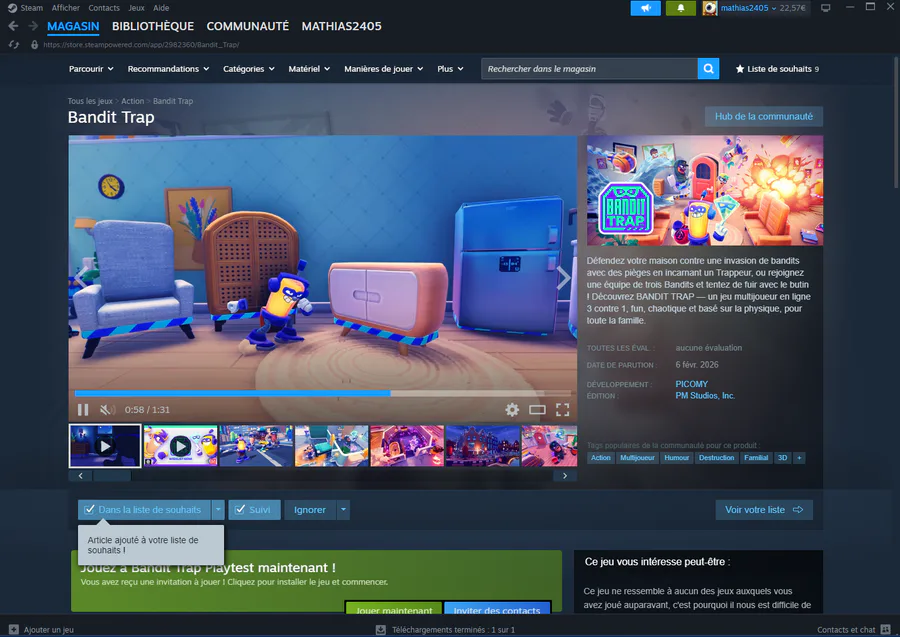Click the Ajouter un jeu plus icon
The image size is (900, 637).
(x=14, y=630)
